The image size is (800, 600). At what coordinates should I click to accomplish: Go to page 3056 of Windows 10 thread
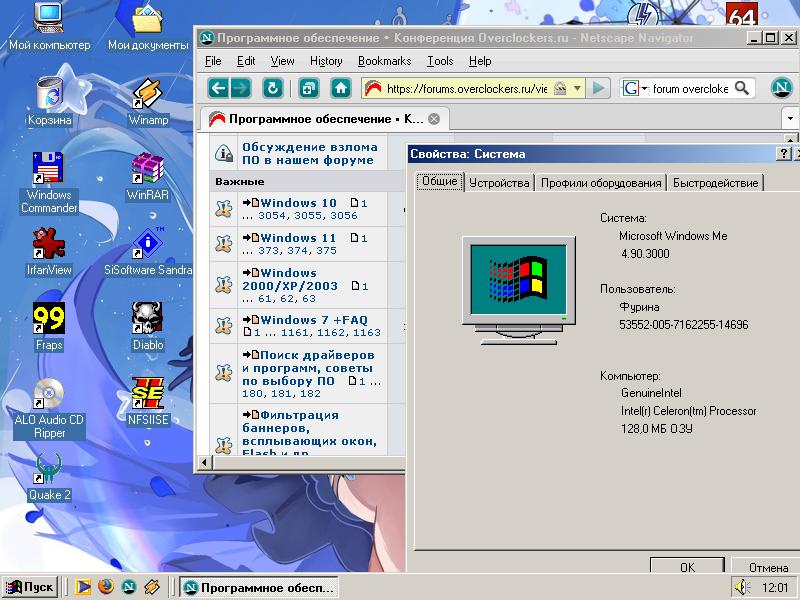(x=344, y=216)
